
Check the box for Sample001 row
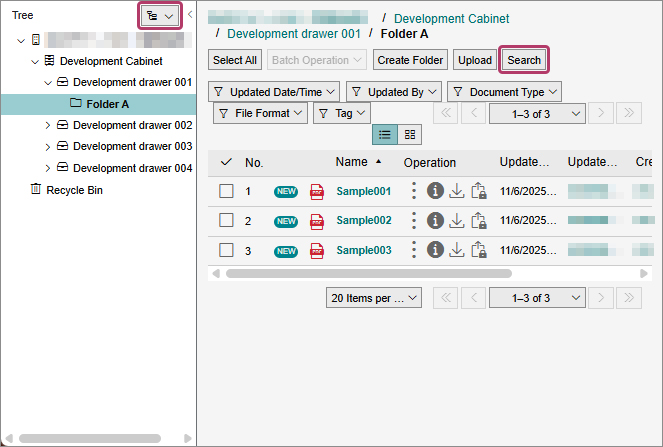click(x=226, y=191)
